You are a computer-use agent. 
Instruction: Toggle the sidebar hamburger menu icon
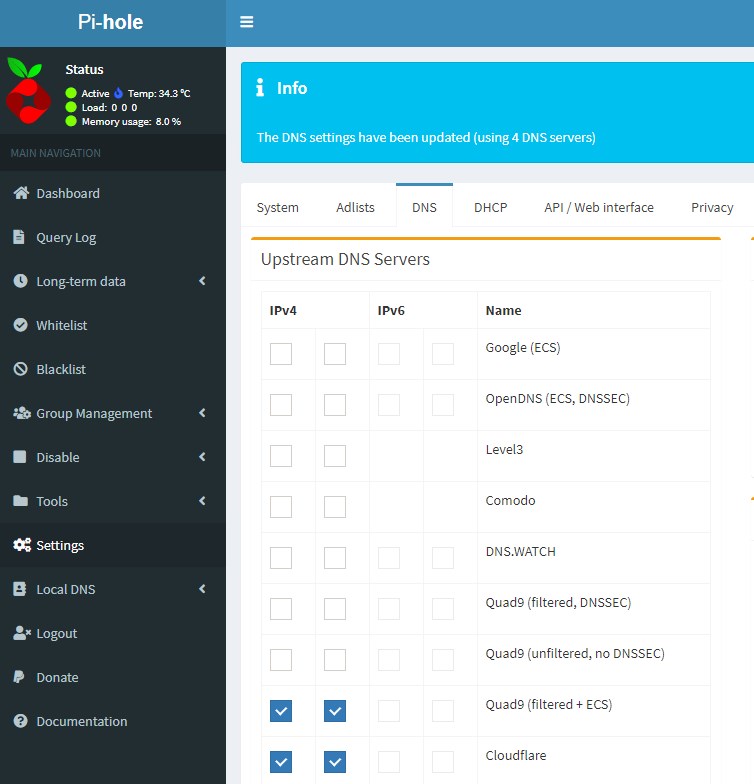tap(246, 22)
